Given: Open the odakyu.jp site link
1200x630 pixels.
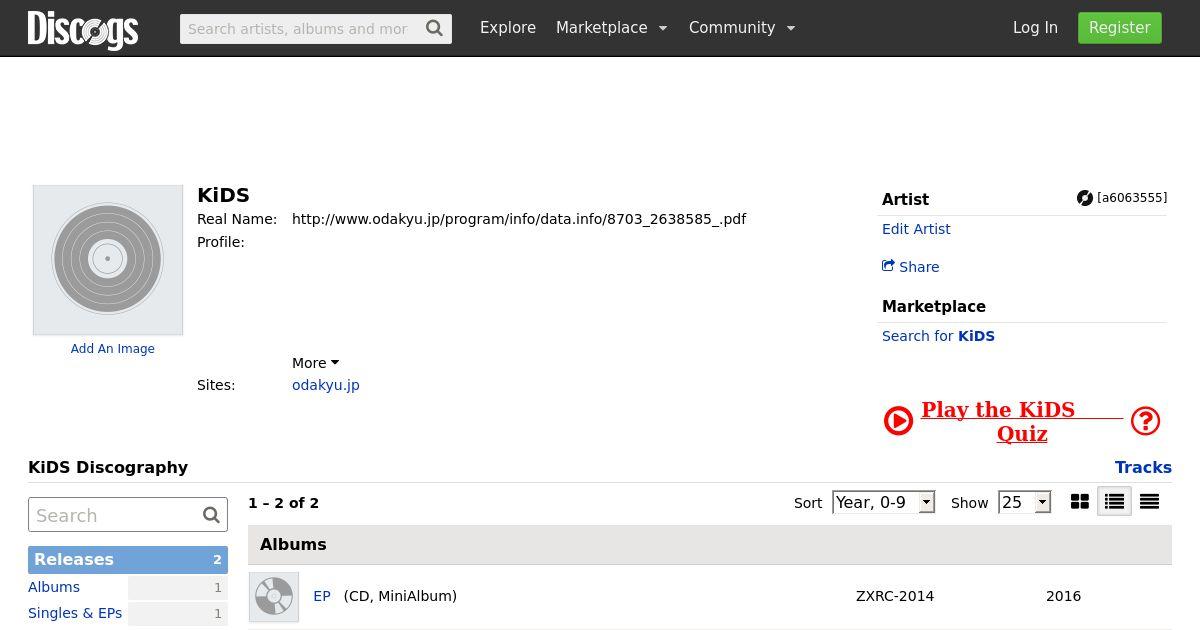Looking at the screenshot, I should click(326, 385).
